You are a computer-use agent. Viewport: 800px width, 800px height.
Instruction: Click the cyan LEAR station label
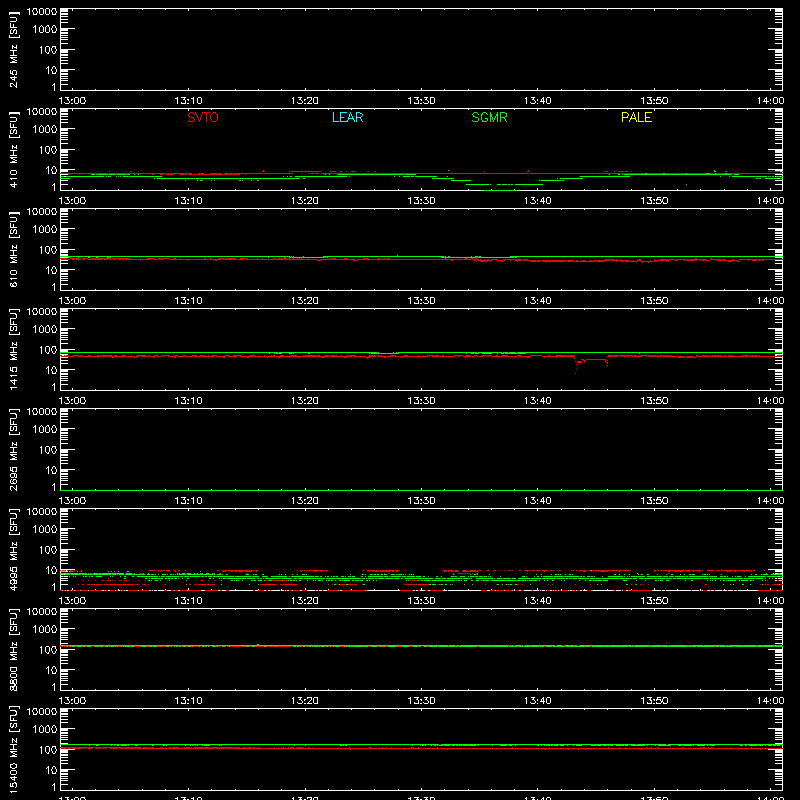[x=347, y=117]
